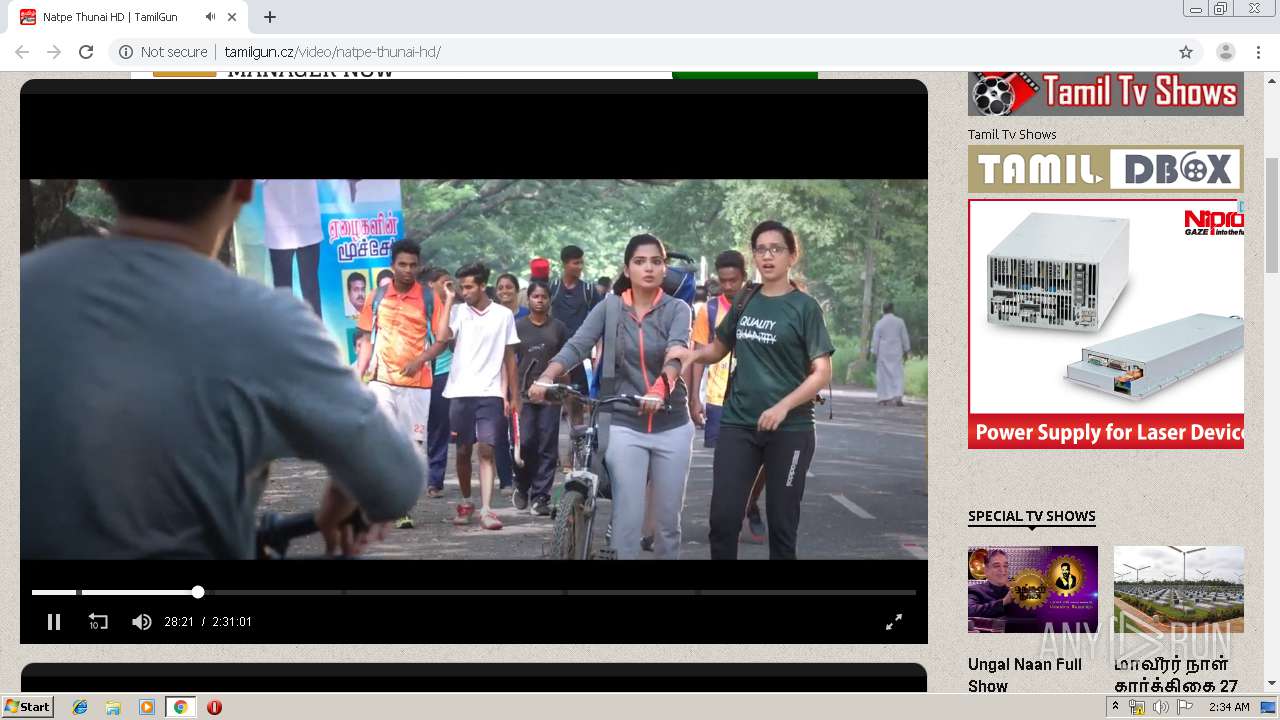1280x720 pixels.
Task: Open the Ungal Naan Full Show link
Action: click(x=1025, y=675)
